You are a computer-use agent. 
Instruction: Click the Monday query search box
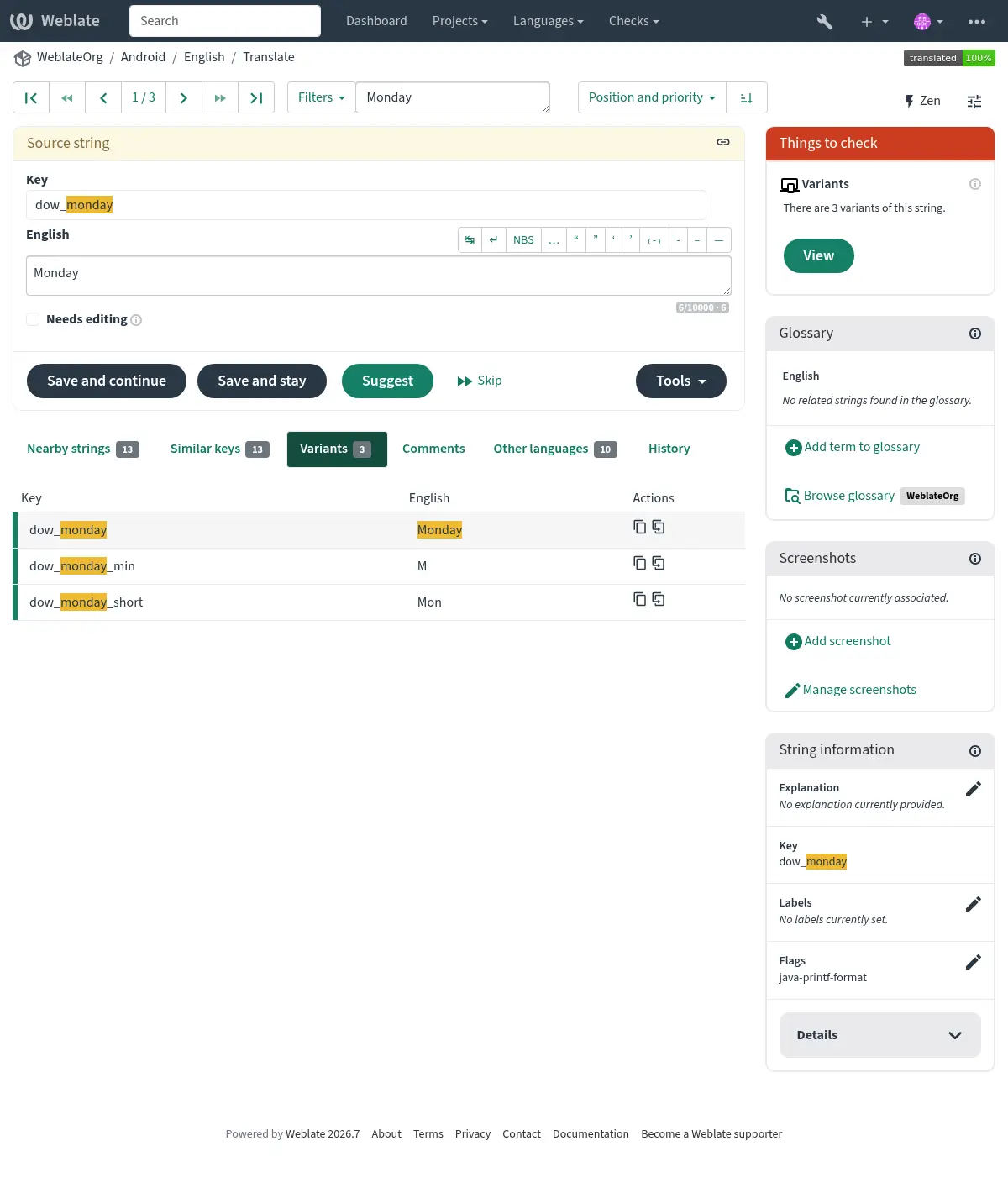click(x=453, y=97)
